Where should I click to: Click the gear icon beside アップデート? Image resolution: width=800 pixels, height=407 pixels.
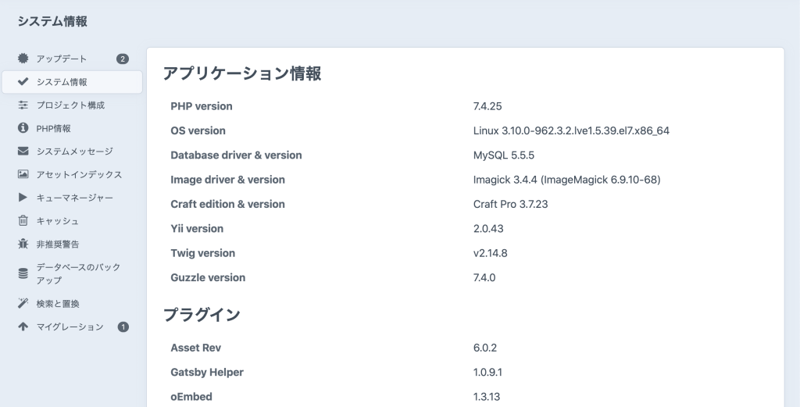point(23,59)
